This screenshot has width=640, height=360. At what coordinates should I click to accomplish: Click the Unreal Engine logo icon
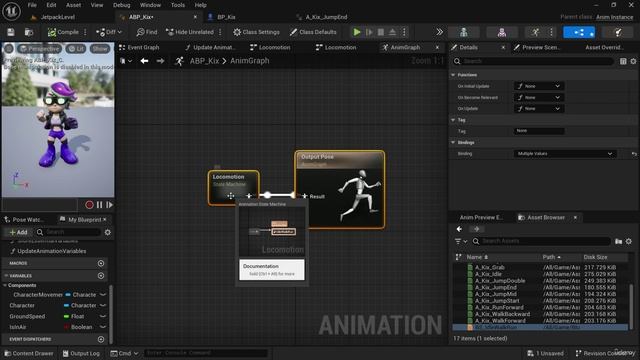click(x=11, y=11)
